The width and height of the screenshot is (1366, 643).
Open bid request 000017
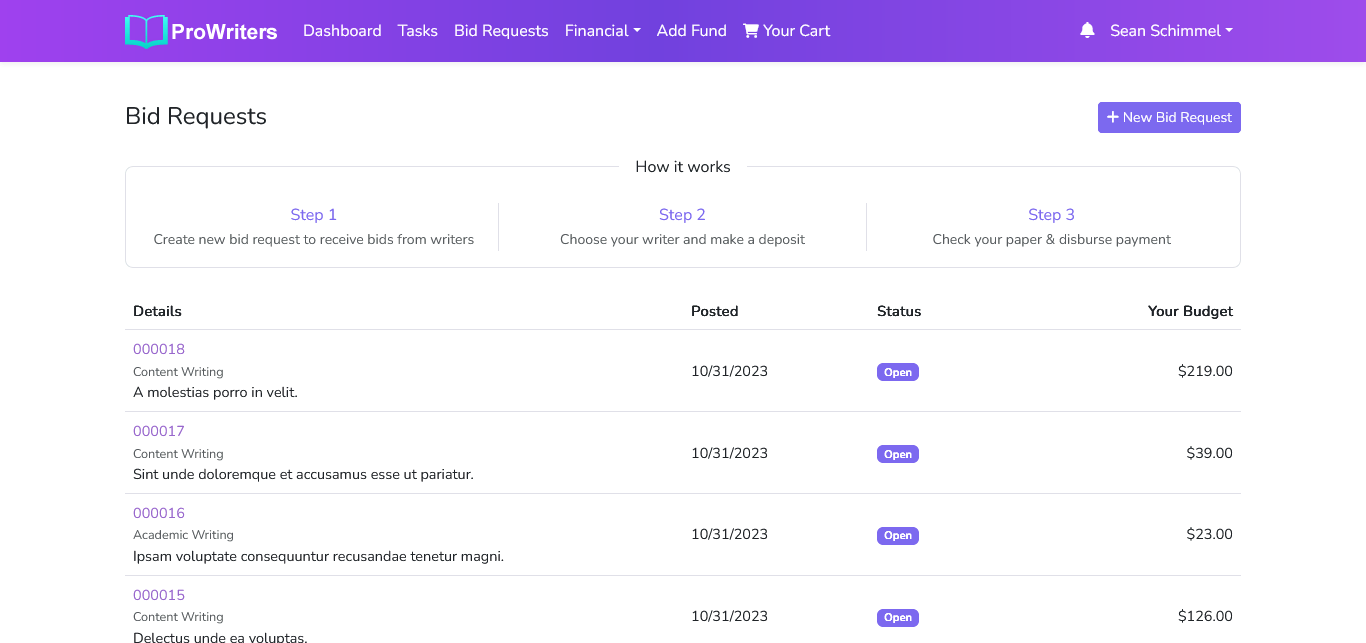(159, 431)
